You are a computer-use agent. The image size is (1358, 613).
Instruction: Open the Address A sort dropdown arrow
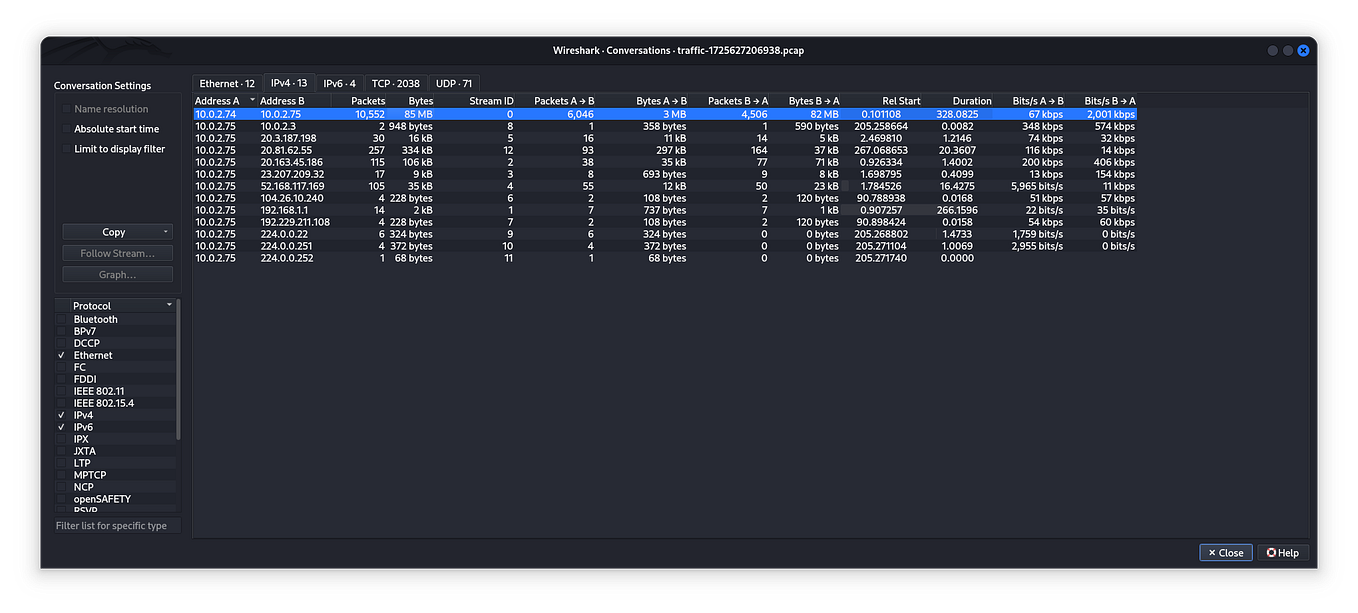tap(254, 100)
